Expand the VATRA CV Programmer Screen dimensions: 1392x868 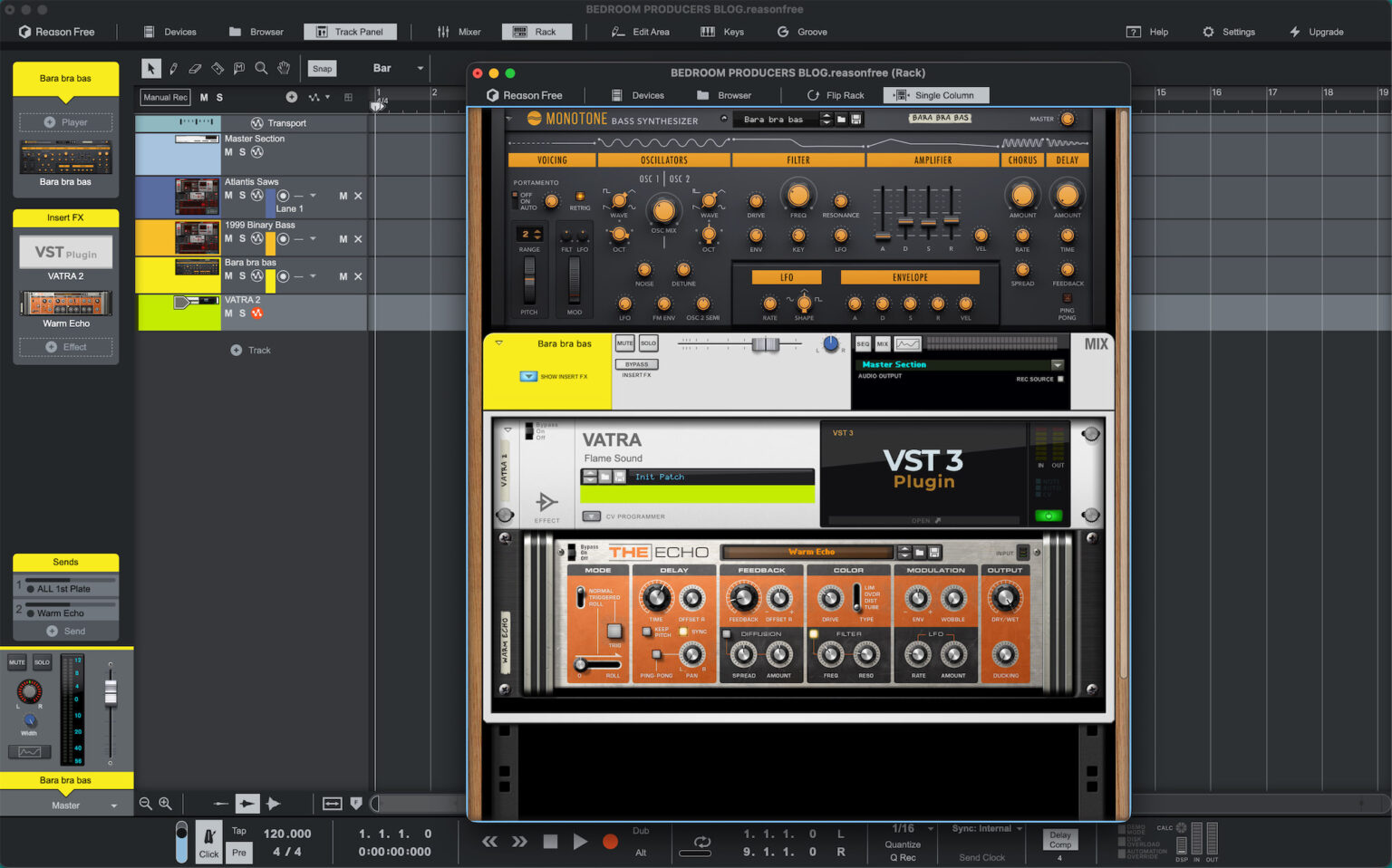591,516
